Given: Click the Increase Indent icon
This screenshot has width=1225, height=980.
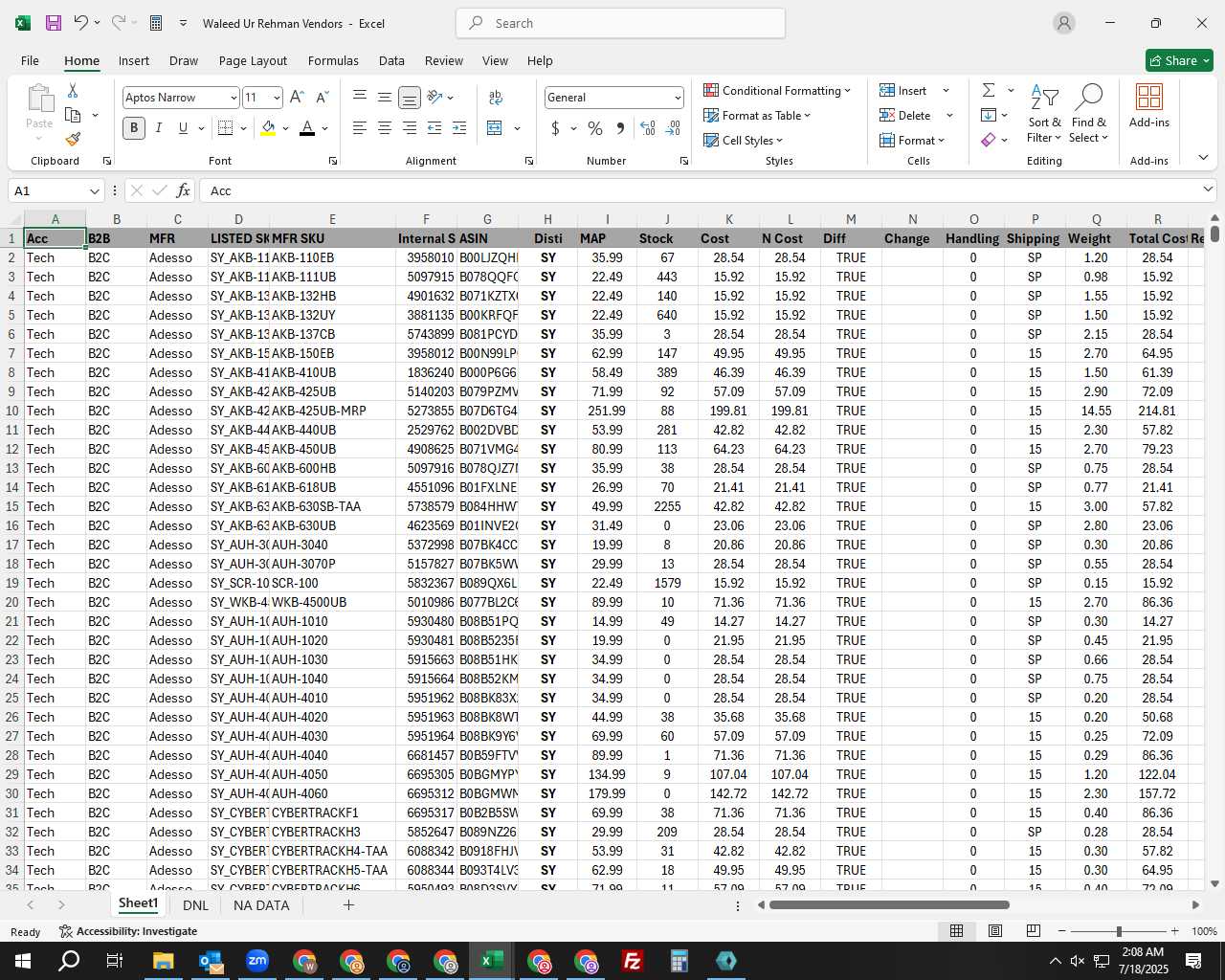Looking at the screenshot, I should 459,127.
